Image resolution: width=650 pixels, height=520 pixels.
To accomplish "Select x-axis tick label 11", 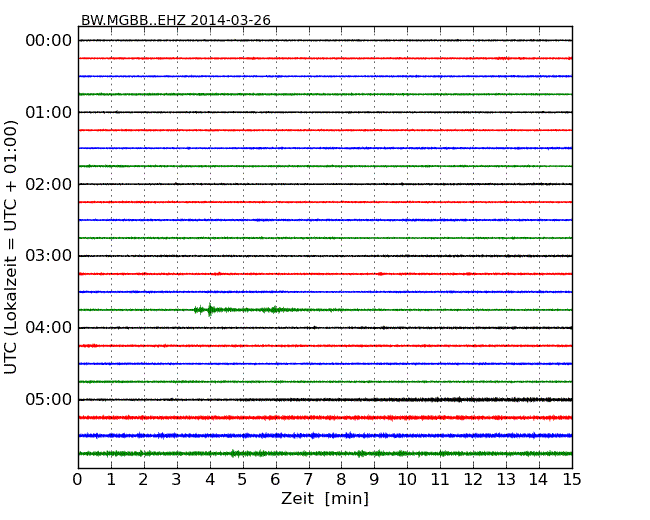I will (x=440, y=480).
